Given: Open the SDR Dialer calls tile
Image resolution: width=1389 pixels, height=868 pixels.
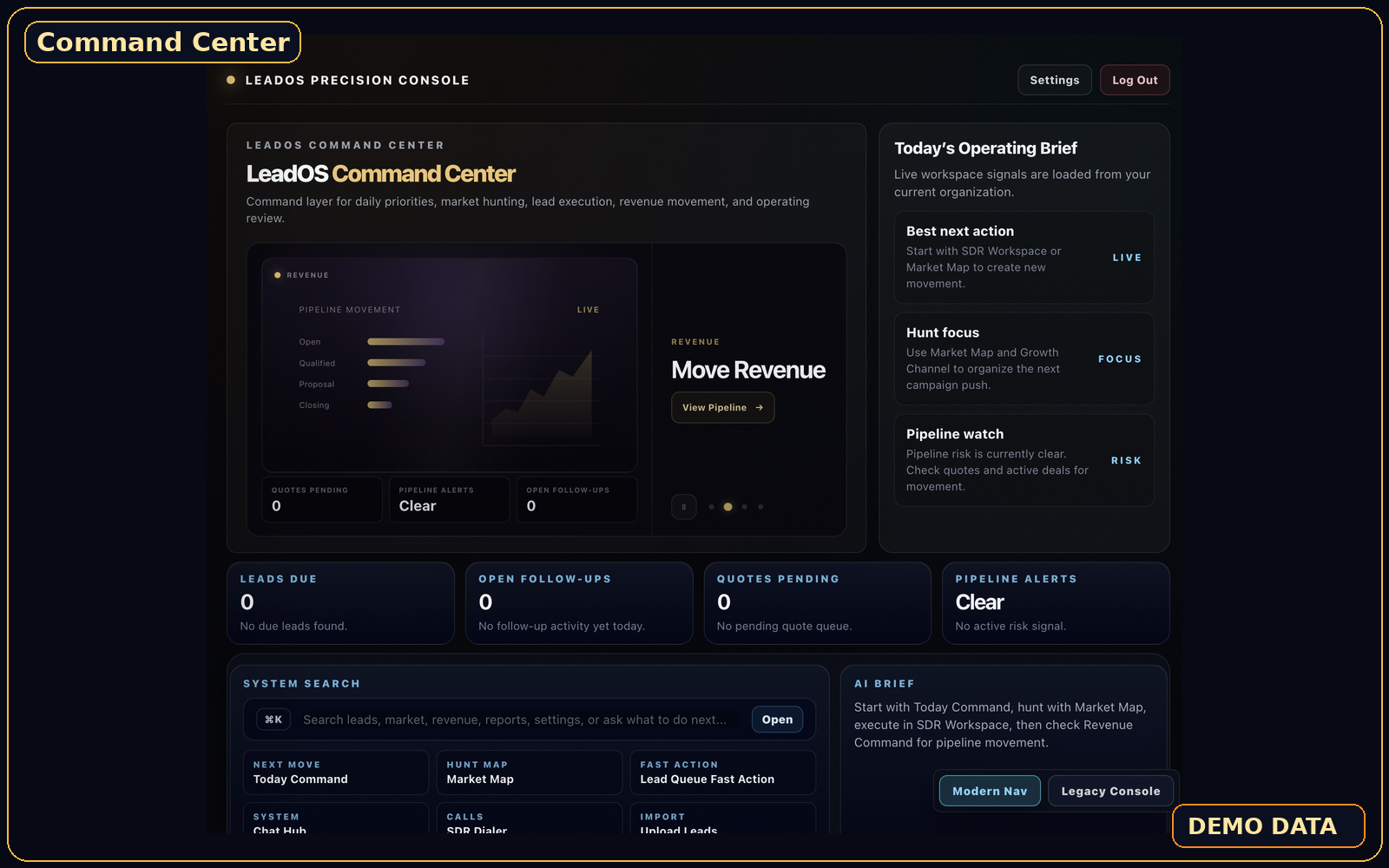Looking at the screenshot, I should pyautogui.click(x=529, y=819).
